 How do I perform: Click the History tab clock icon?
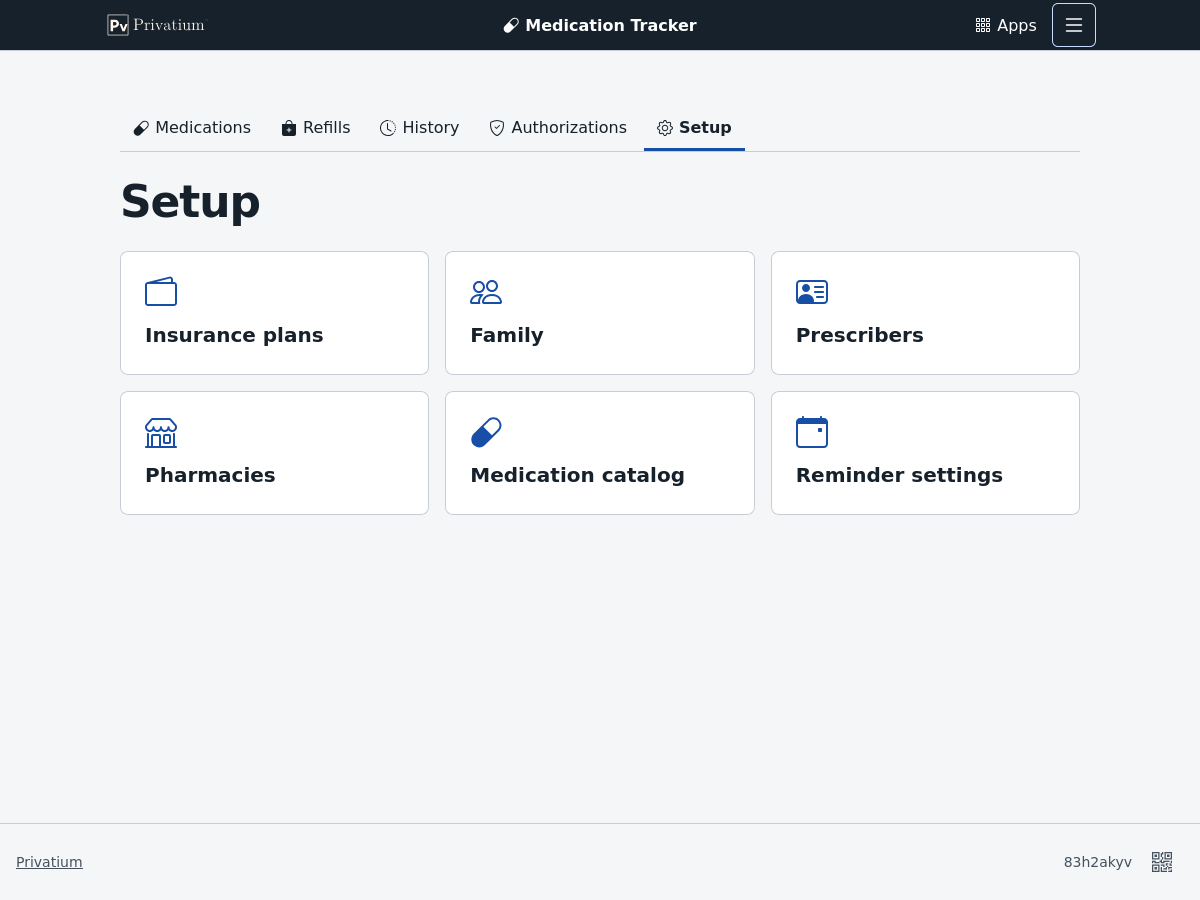coord(388,128)
